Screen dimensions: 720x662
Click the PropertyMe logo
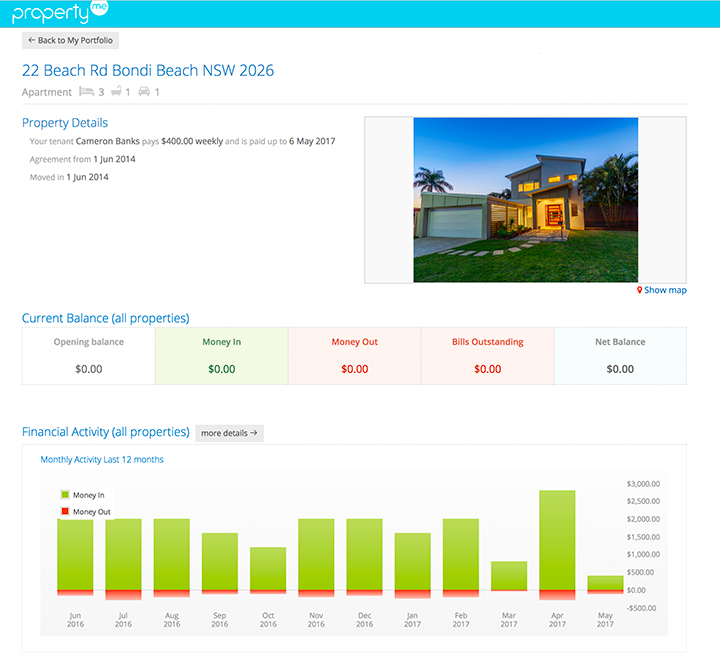[x=60, y=13]
